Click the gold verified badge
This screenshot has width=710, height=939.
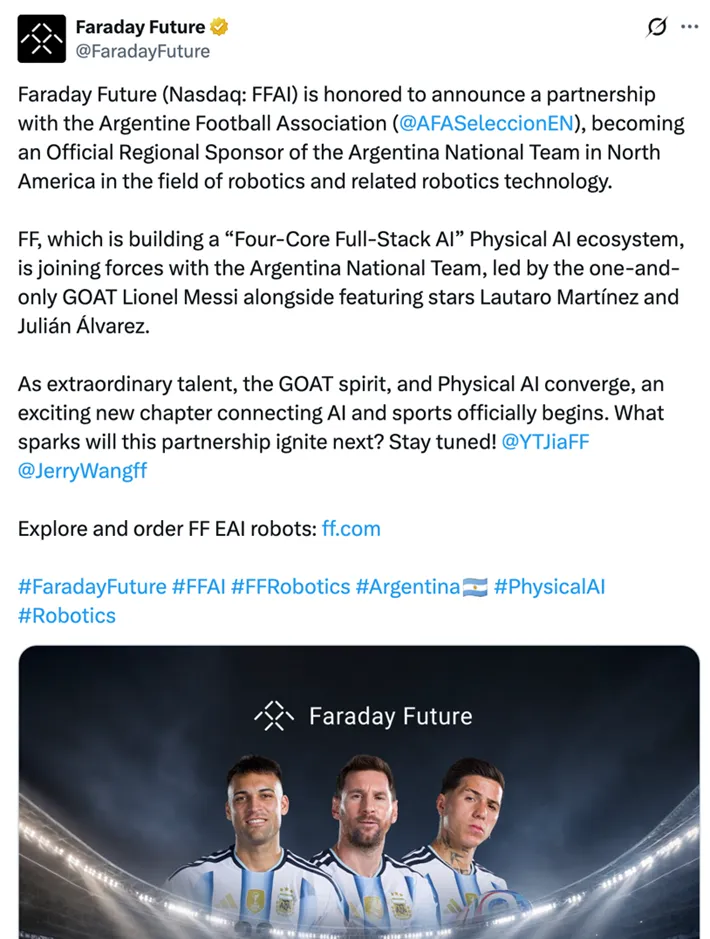219,27
